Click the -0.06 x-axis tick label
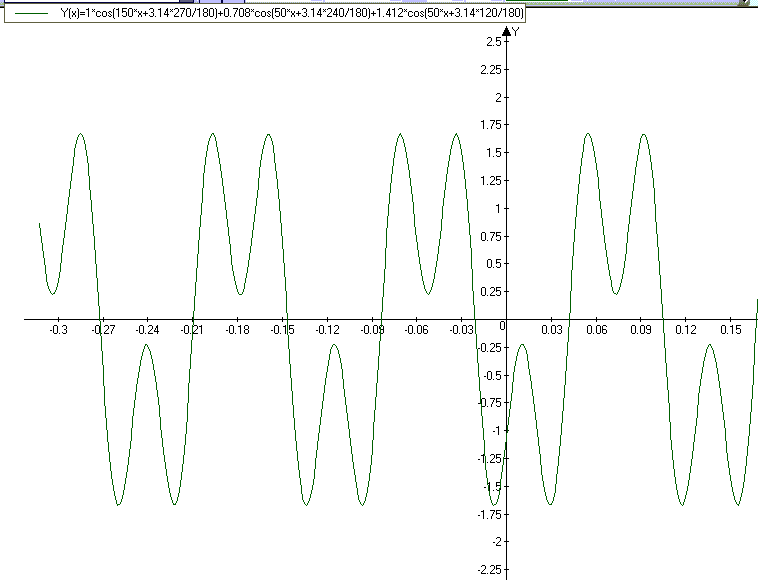Viewport: 758px width, 580px height. tap(417, 330)
